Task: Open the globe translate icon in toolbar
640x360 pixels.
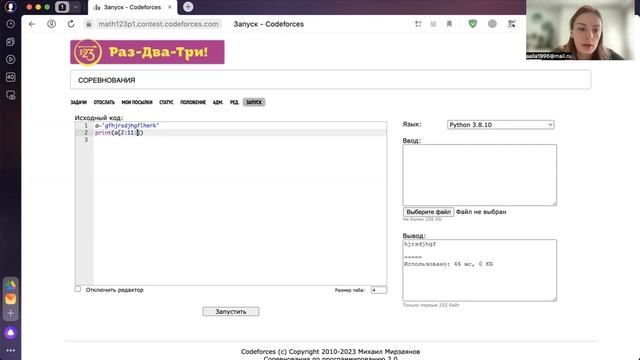Action: (x=492, y=24)
